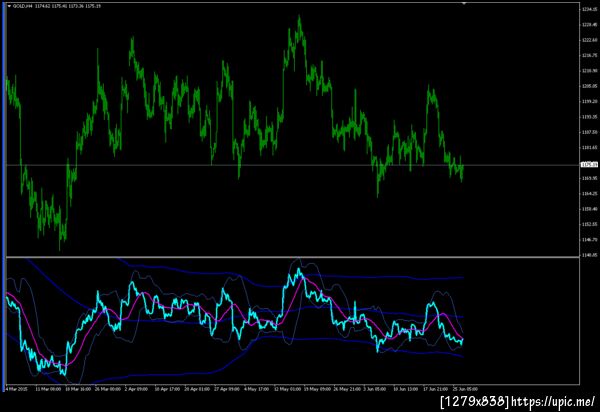600x412 pixels.
Task: Click the 1234.15 price scale label
Action: click(x=590, y=9)
